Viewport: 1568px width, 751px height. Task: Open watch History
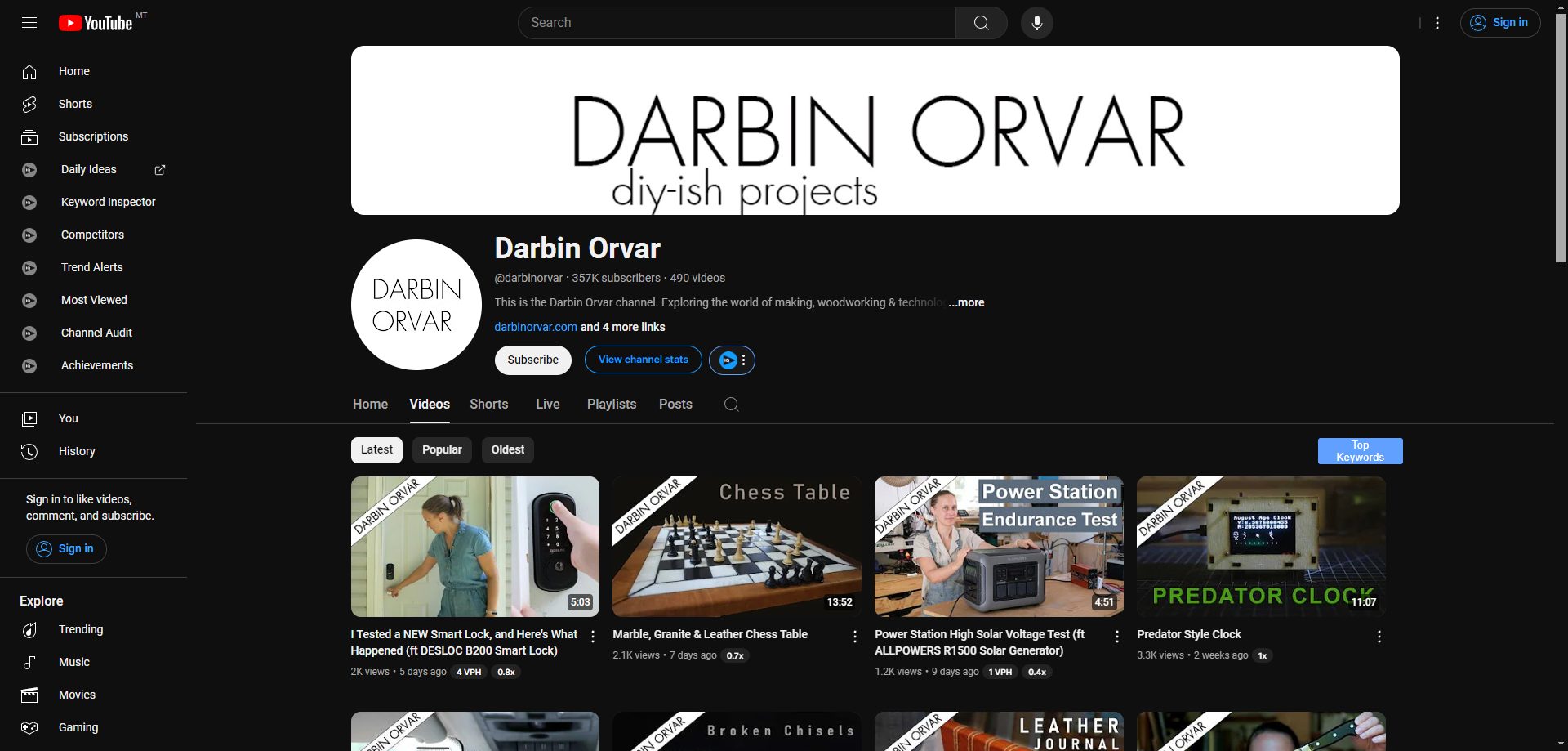[x=93, y=451]
